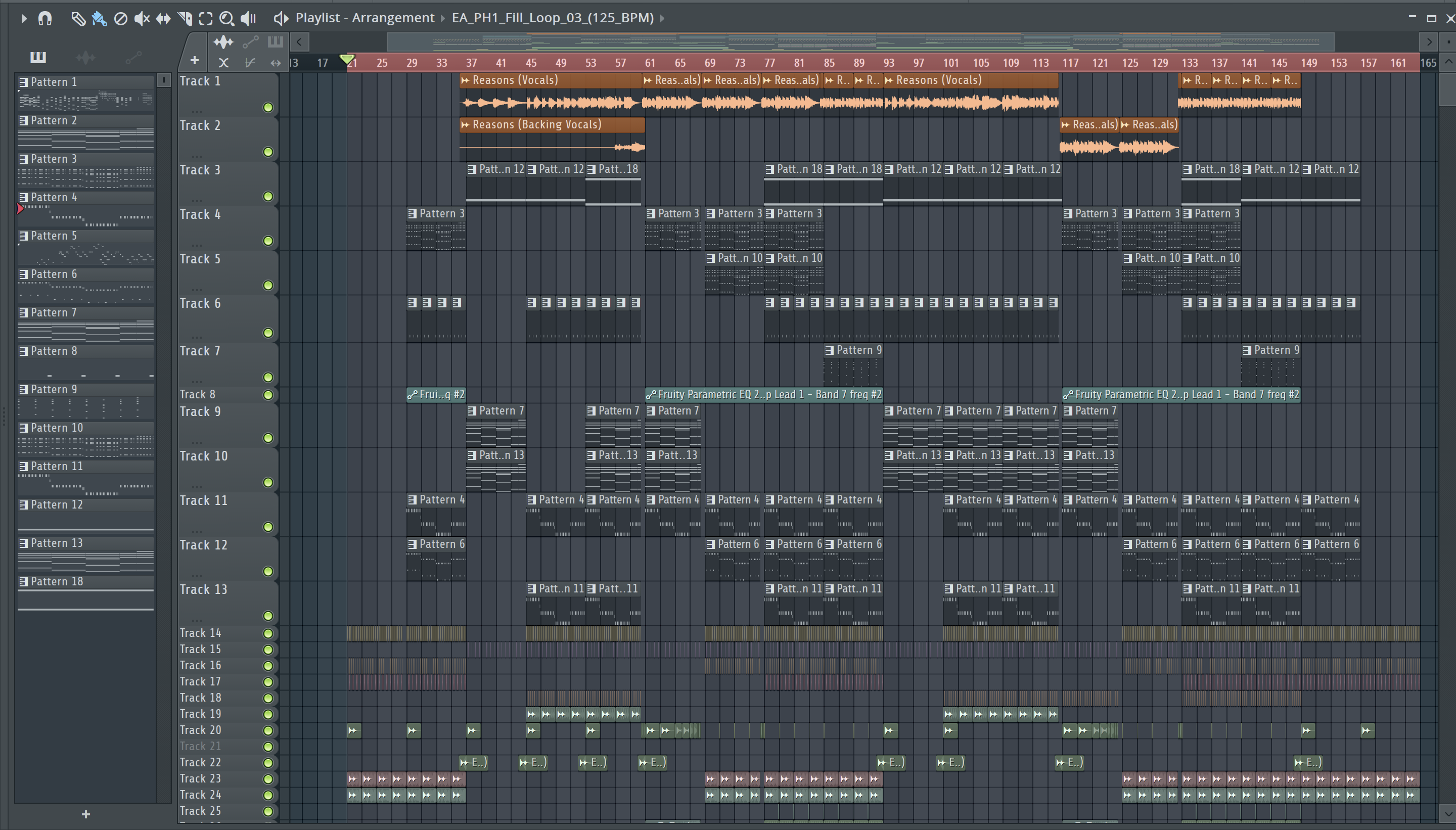Mute Track 3 with green switch
The height and width of the screenshot is (830, 1456).
click(268, 196)
